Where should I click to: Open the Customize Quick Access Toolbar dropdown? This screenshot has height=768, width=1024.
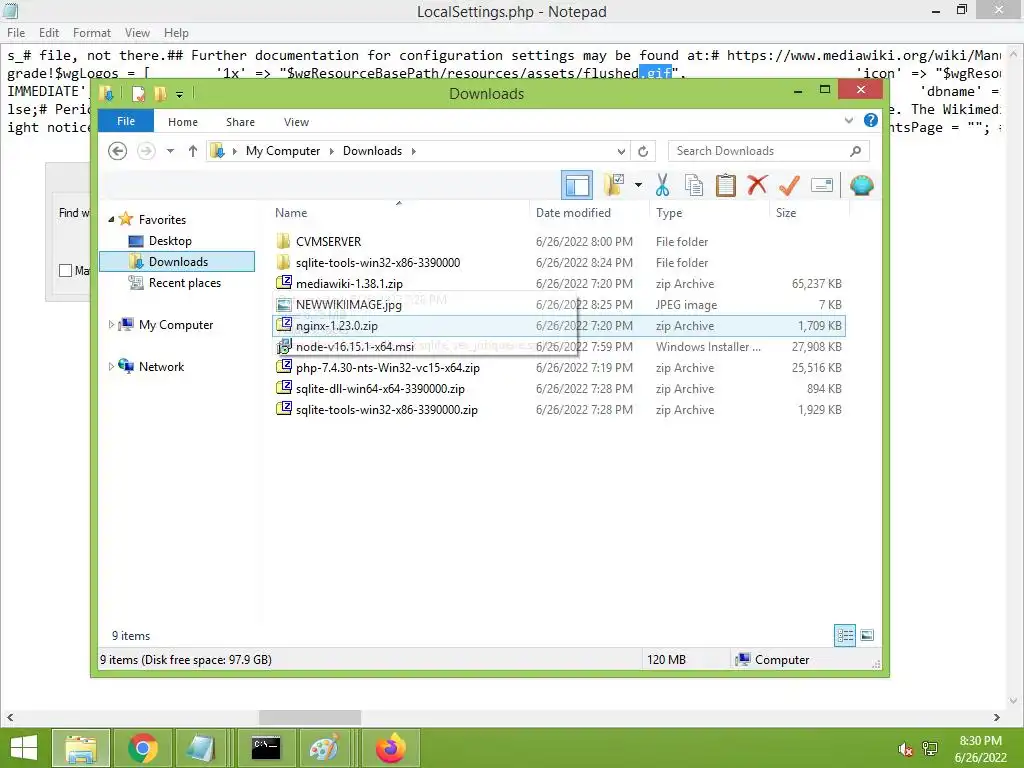point(180,95)
